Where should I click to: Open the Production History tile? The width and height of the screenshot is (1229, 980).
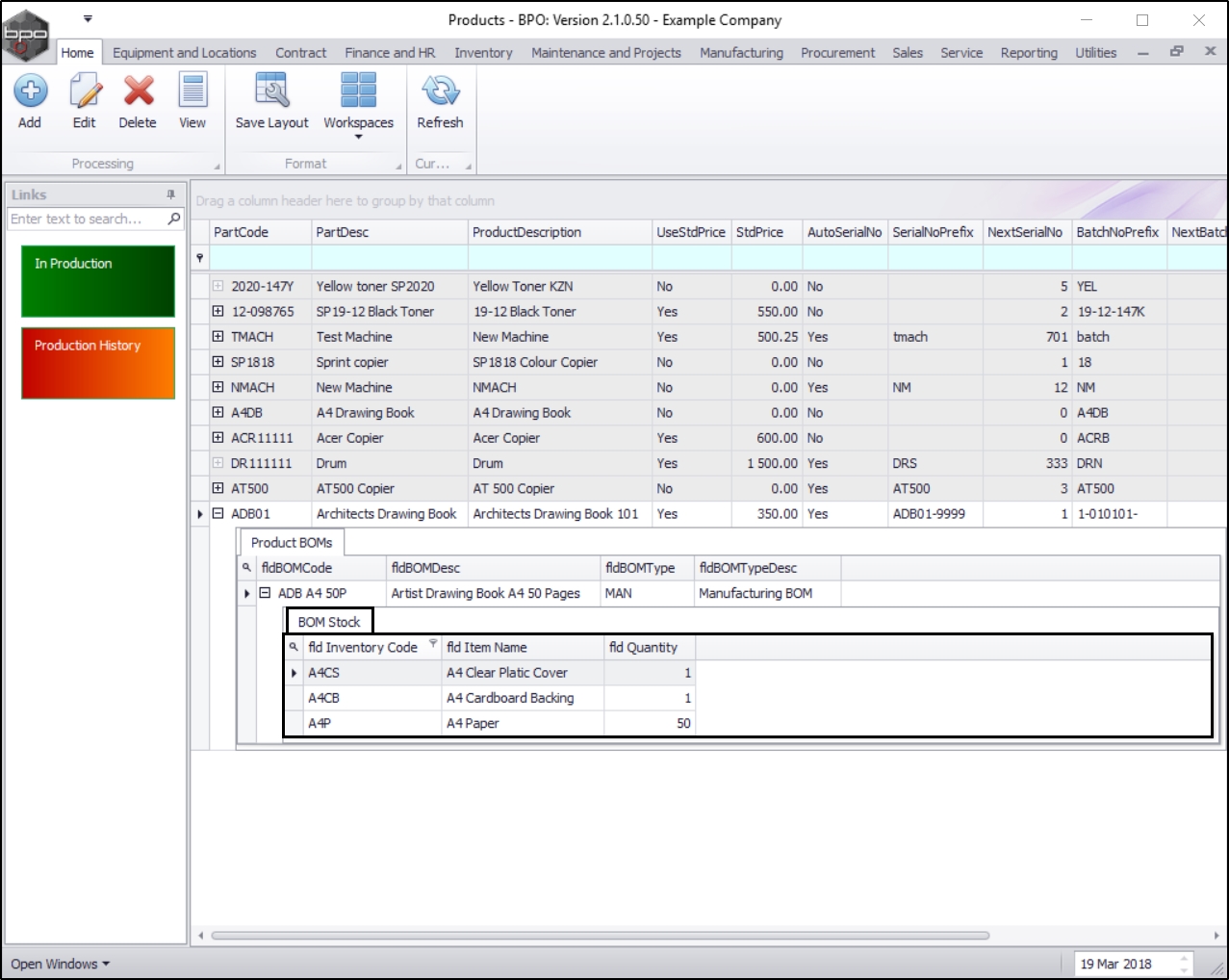pyautogui.click(x=98, y=363)
